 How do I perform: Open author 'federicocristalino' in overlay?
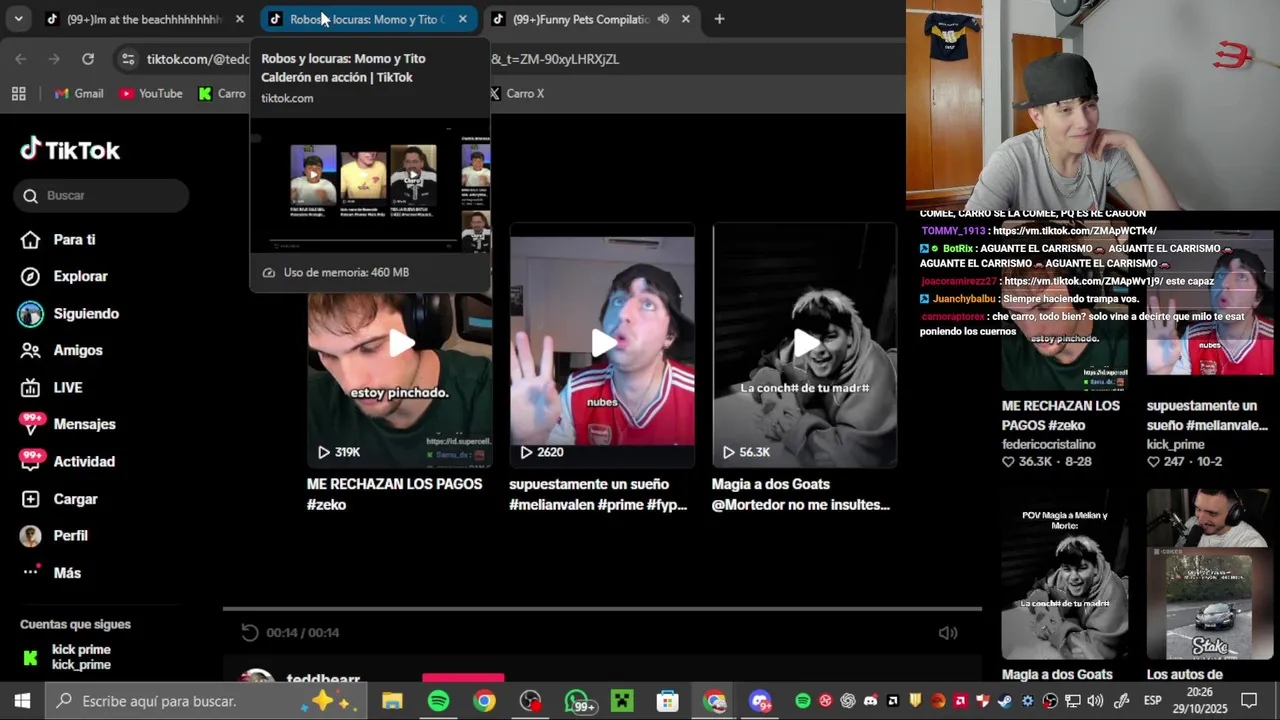point(1049,444)
